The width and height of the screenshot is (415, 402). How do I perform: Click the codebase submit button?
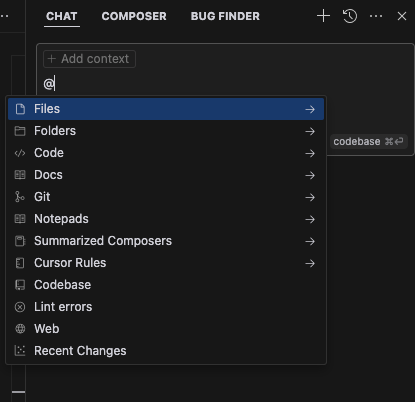pos(369,141)
